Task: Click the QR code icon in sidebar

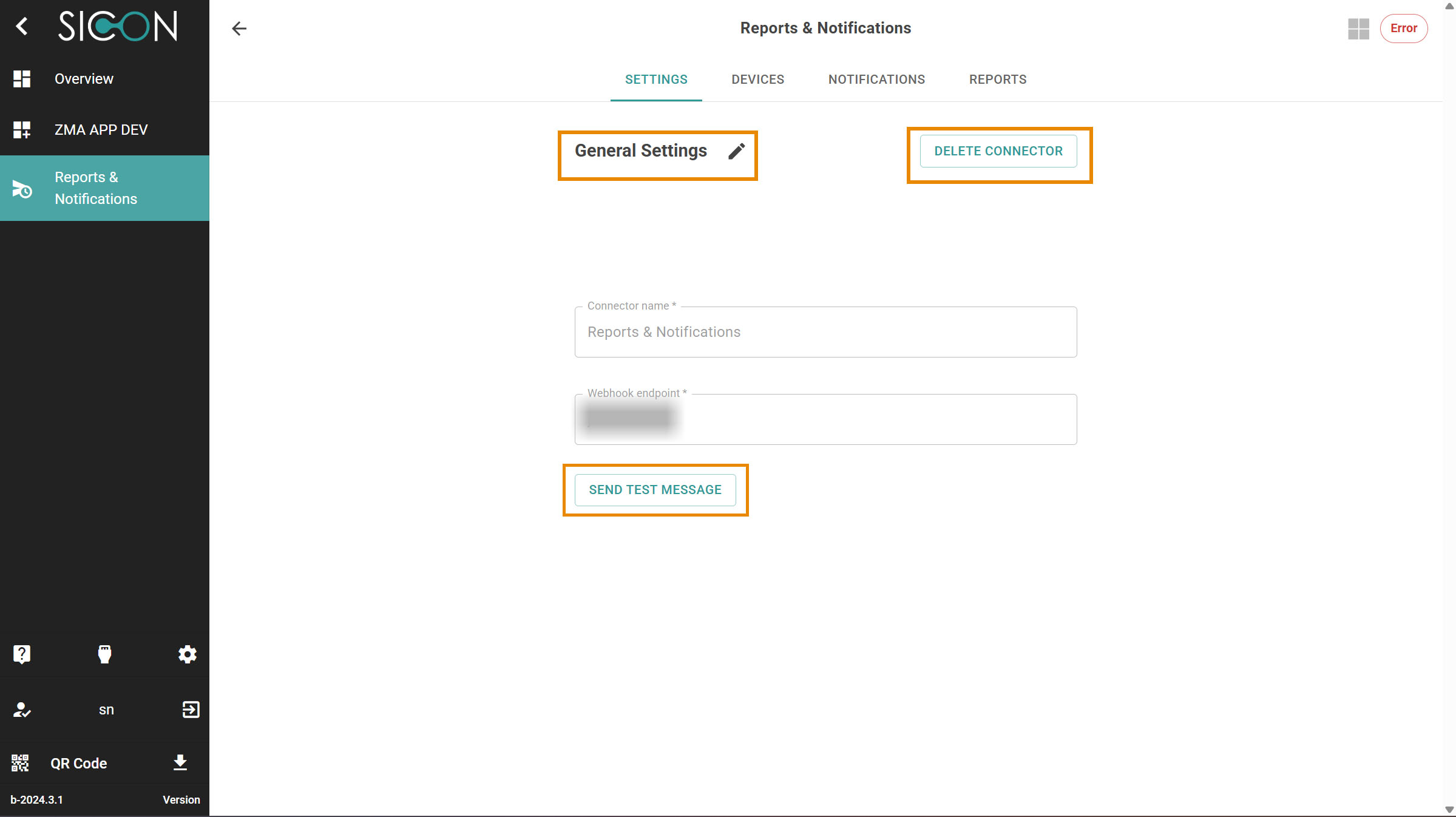Action: (20, 763)
